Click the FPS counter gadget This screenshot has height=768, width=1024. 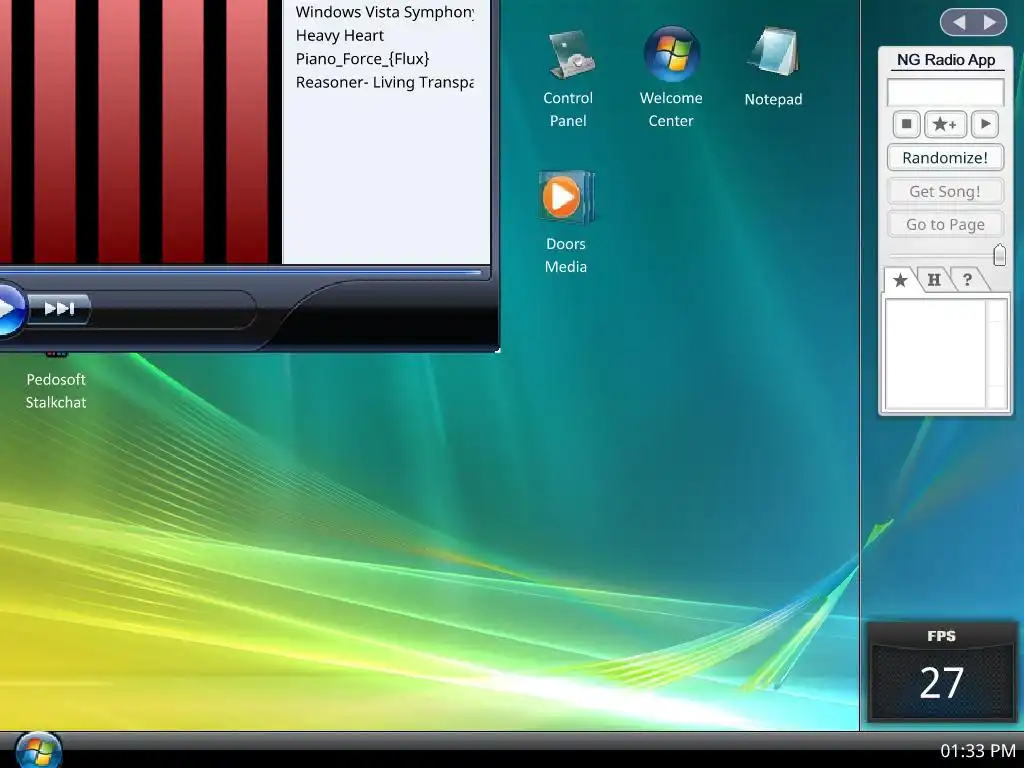[941, 672]
